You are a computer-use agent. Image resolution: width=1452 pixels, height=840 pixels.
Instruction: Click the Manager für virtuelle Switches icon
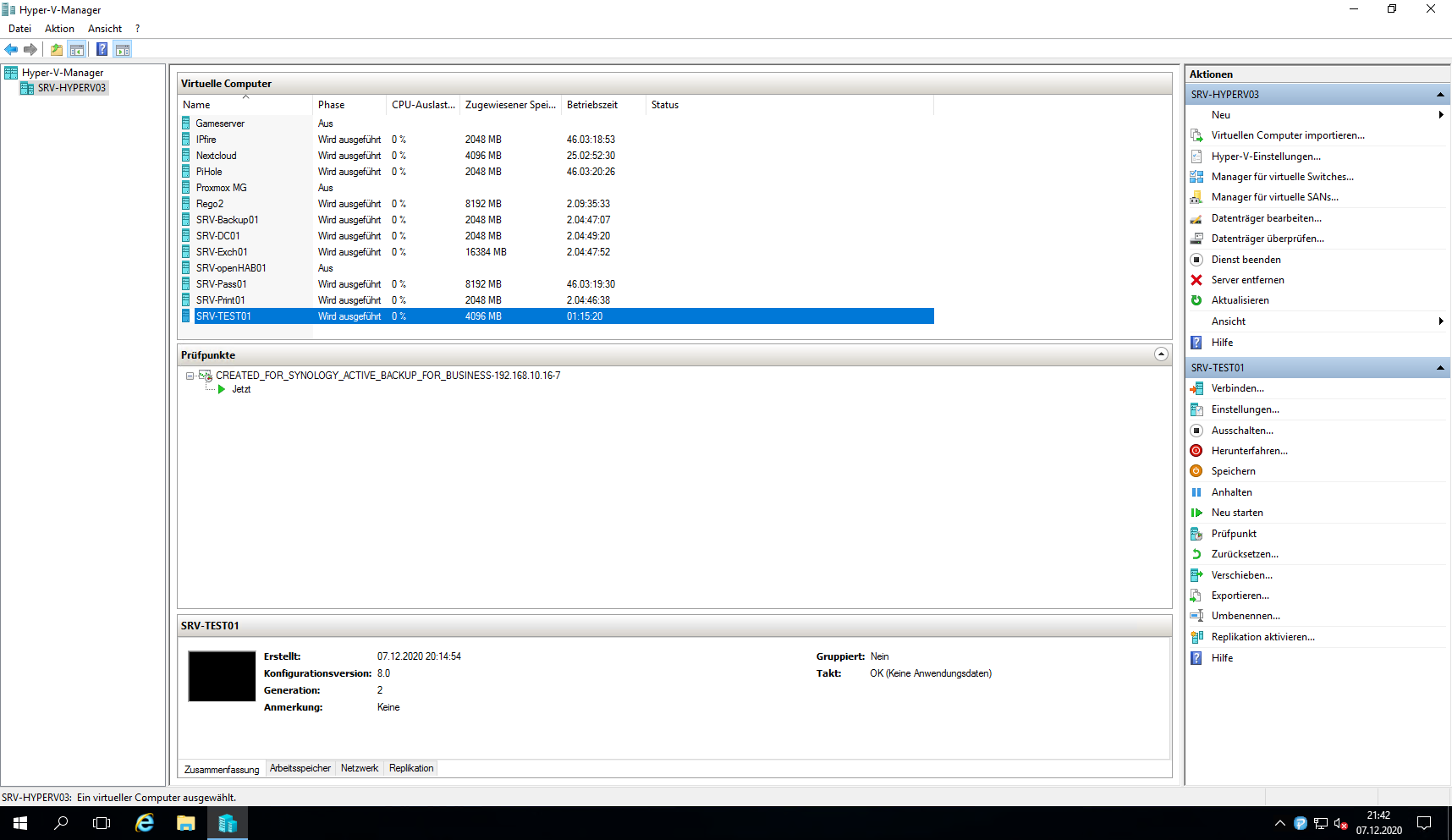1196,177
